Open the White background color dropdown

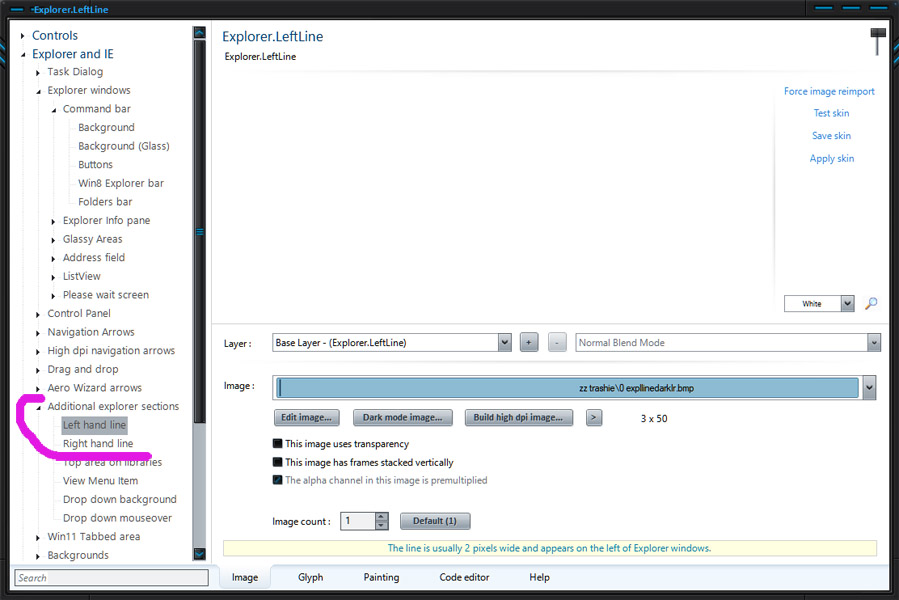847,304
